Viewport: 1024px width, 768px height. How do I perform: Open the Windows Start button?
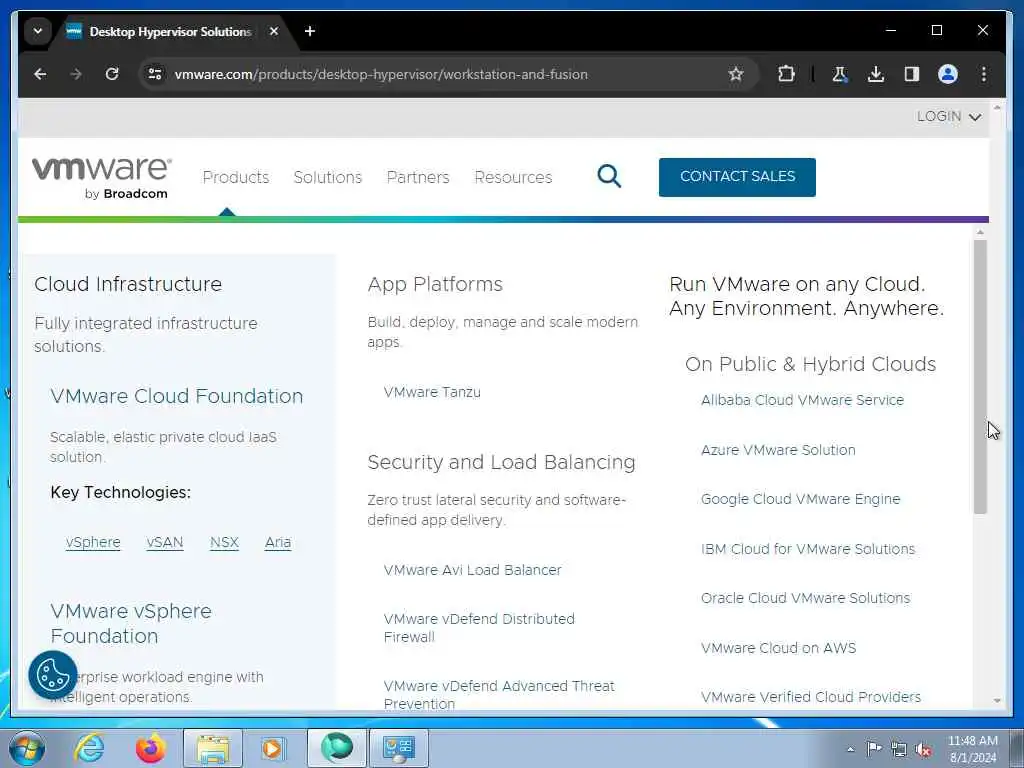point(27,748)
